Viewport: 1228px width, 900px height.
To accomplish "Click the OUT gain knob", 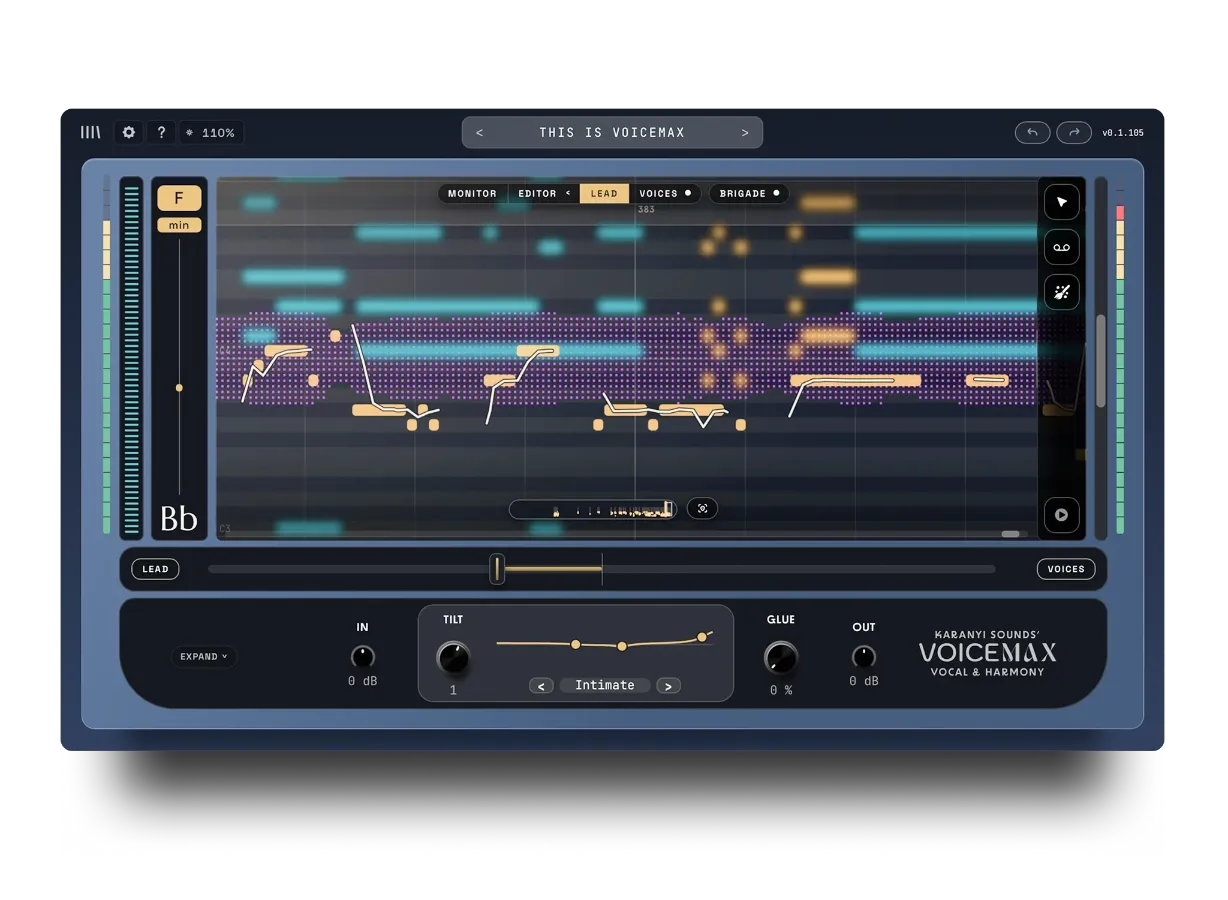I will point(864,657).
